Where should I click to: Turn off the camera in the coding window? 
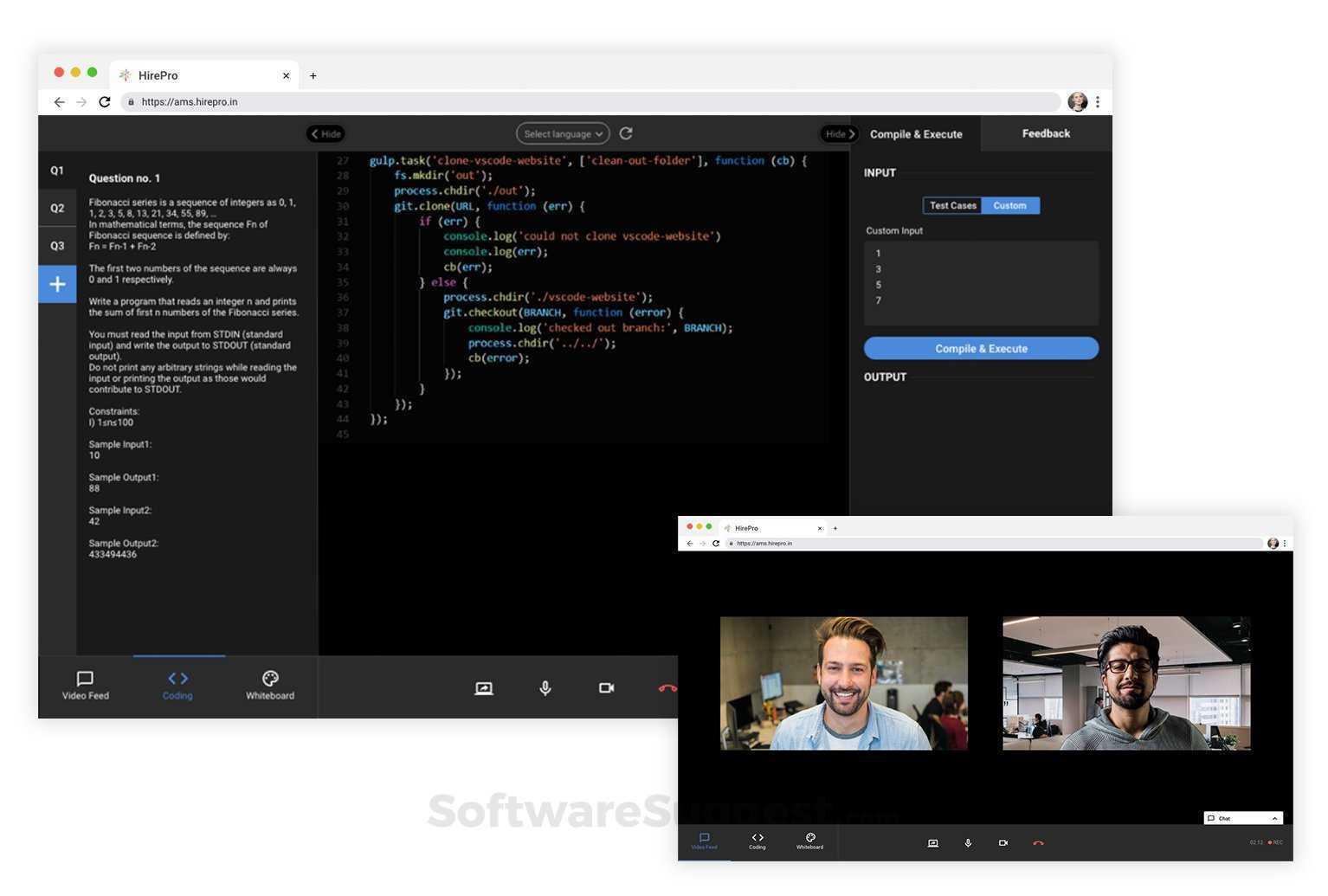pos(606,688)
